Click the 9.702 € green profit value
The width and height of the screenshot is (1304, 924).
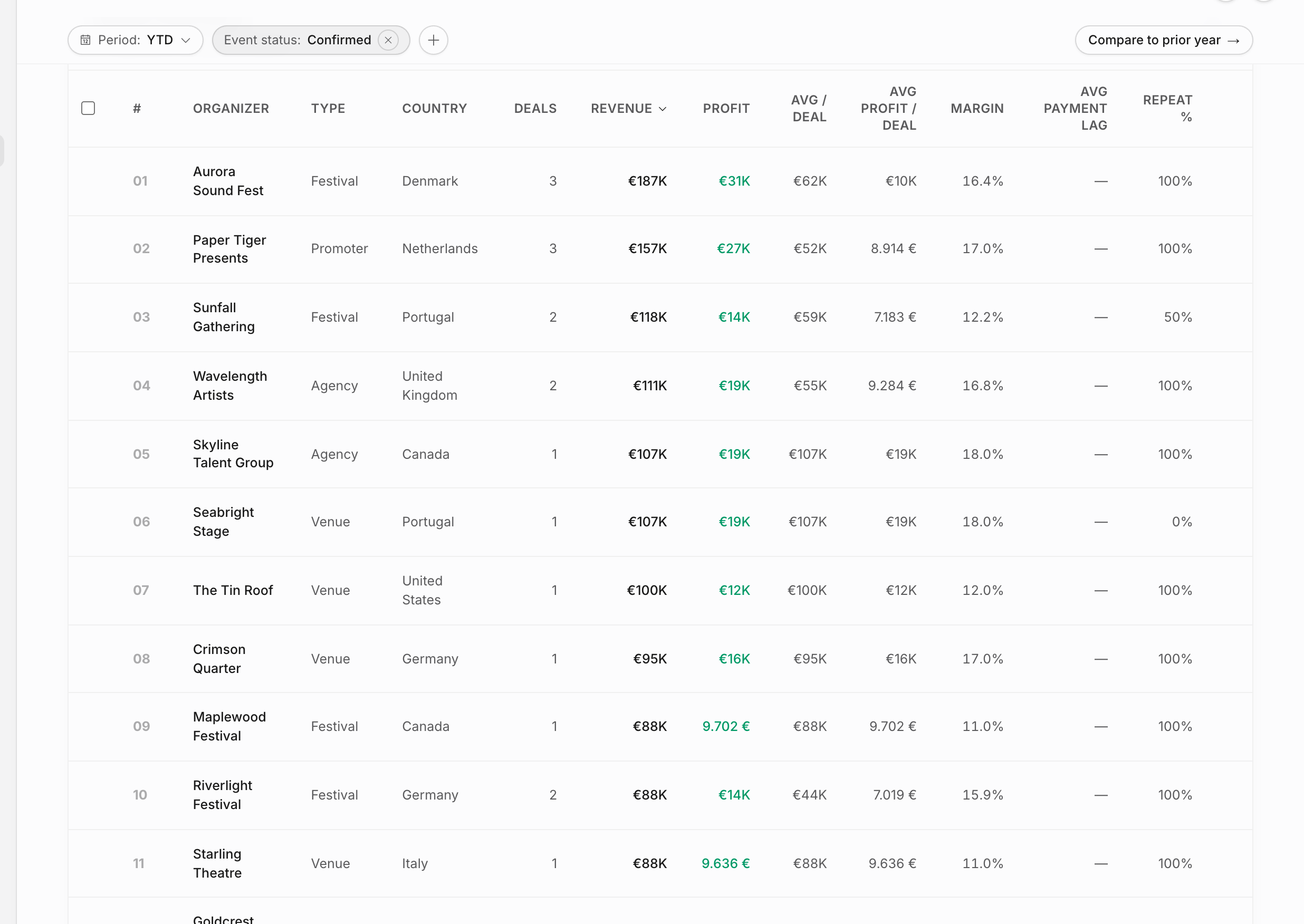point(726,726)
